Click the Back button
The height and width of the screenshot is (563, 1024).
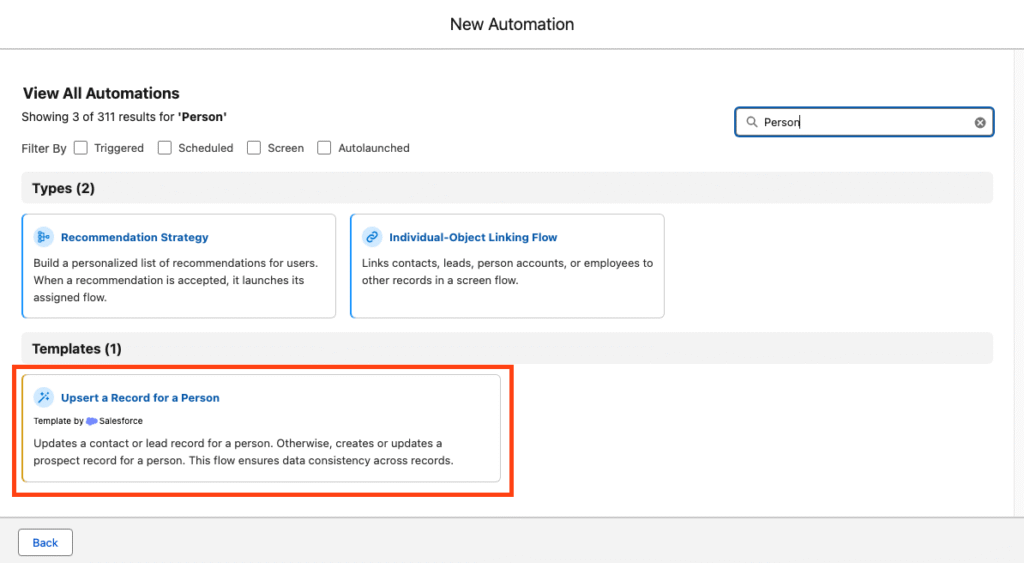tap(45, 542)
